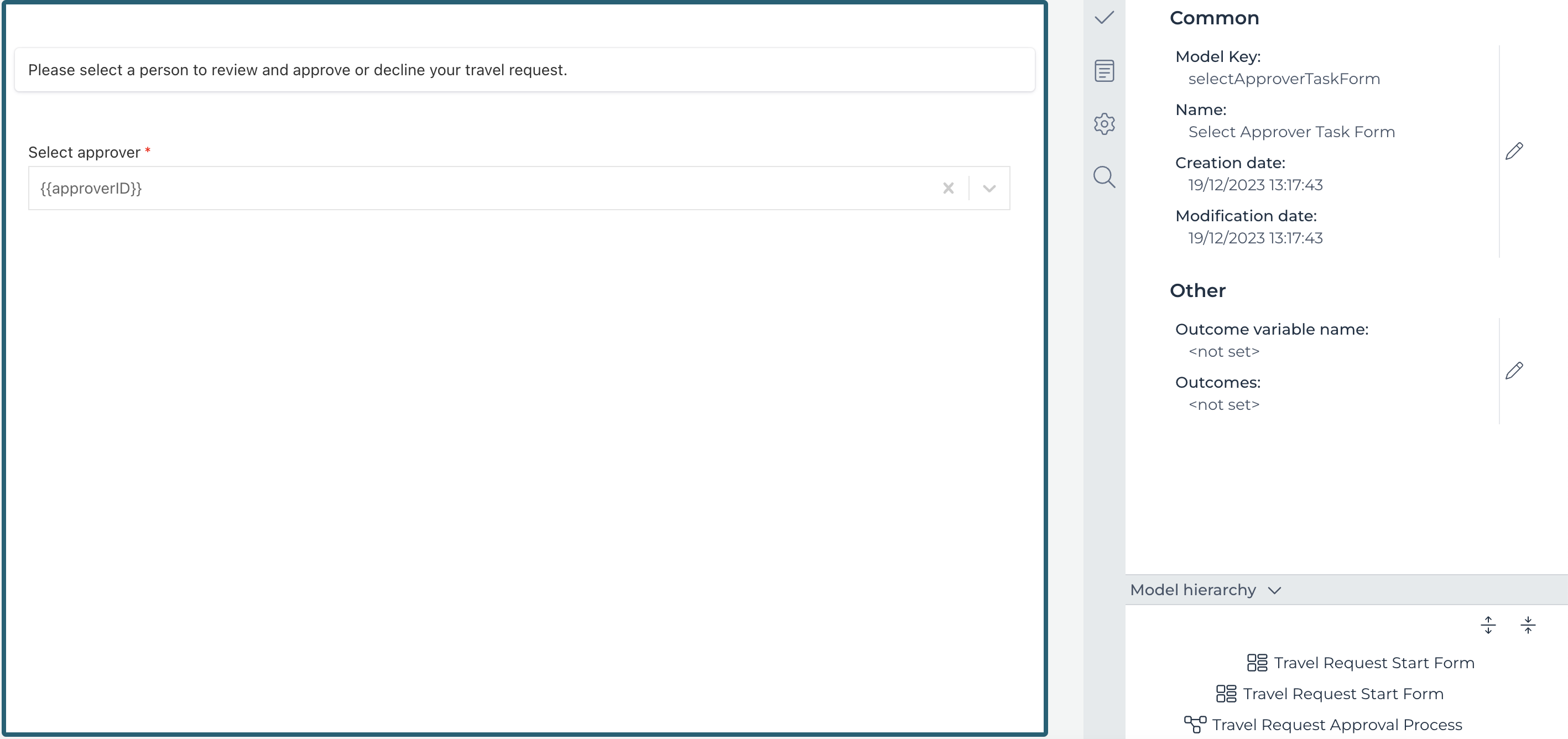Viewport: 1568px width, 739px height.
Task: Edit the Outcomes section using its pencil icon
Action: click(x=1515, y=370)
